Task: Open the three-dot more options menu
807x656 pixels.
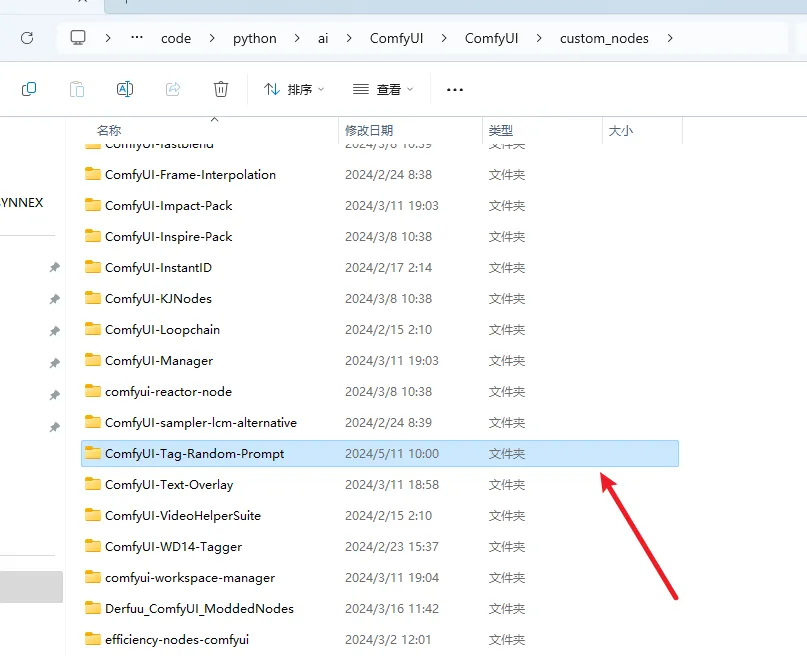Action: pyautogui.click(x=455, y=89)
